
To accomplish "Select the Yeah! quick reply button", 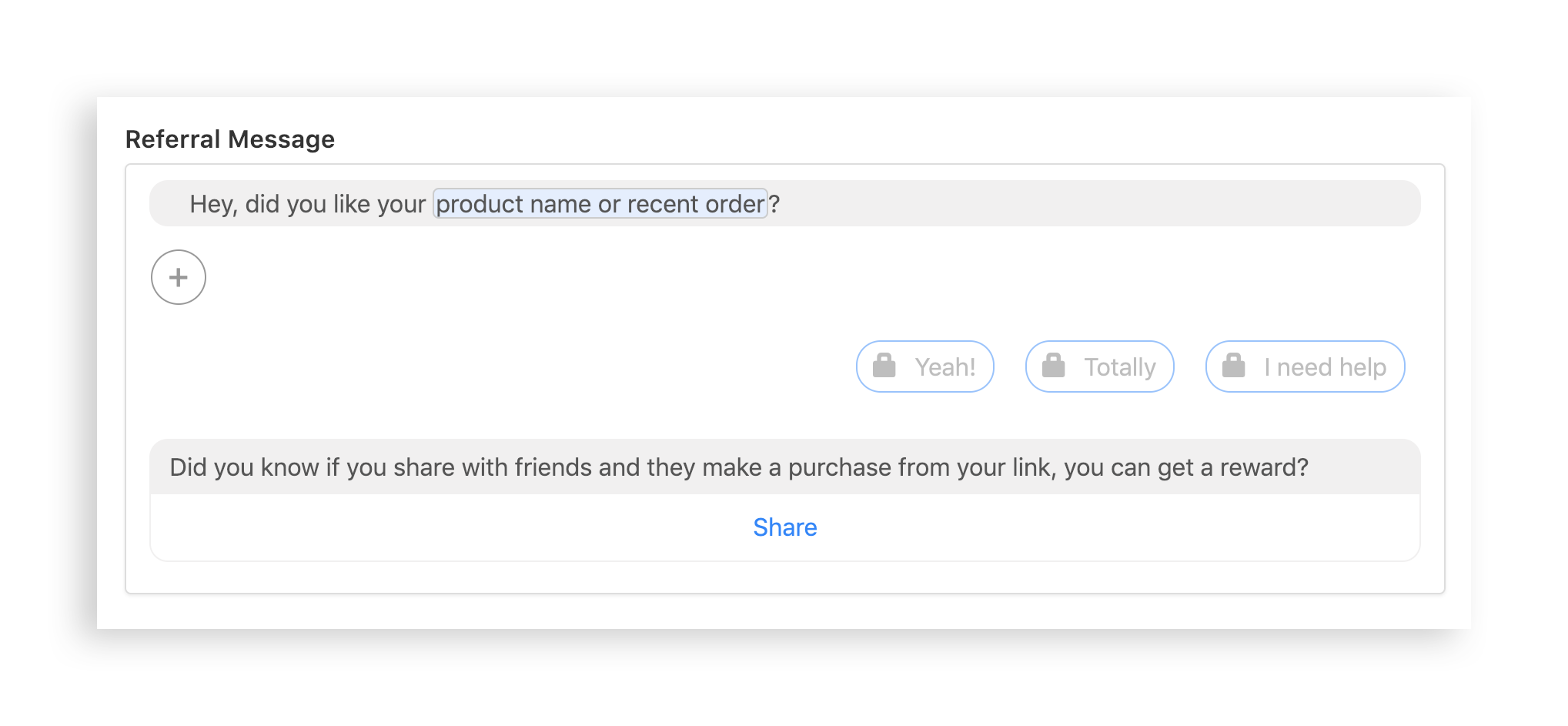I will click(925, 366).
